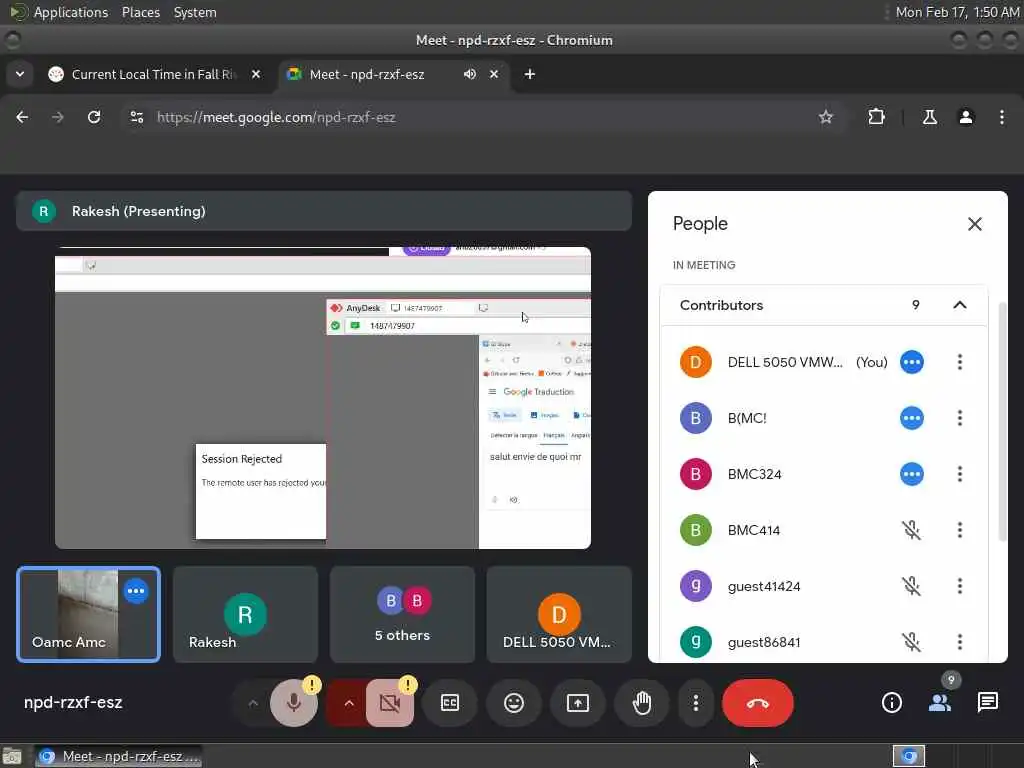1024x768 pixels.
Task: Toggle the People panel icon
Action: tap(940, 703)
